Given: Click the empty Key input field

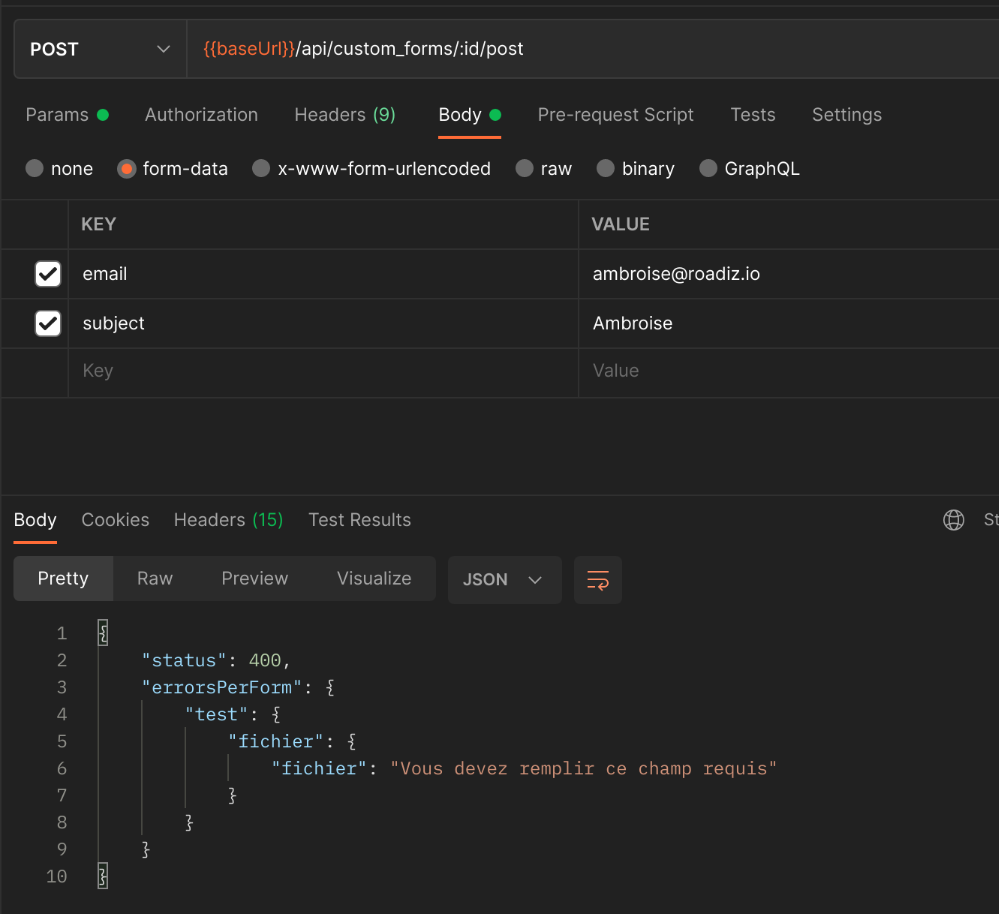Looking at the screenshot, I should pyautogui.click(x=323, y=373).
